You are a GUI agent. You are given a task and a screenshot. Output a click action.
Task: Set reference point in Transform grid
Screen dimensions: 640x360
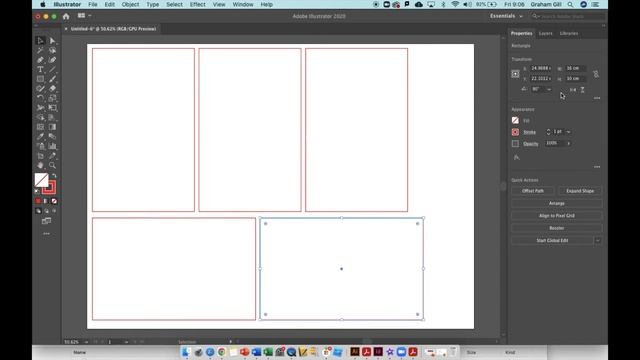coord(516,74)
